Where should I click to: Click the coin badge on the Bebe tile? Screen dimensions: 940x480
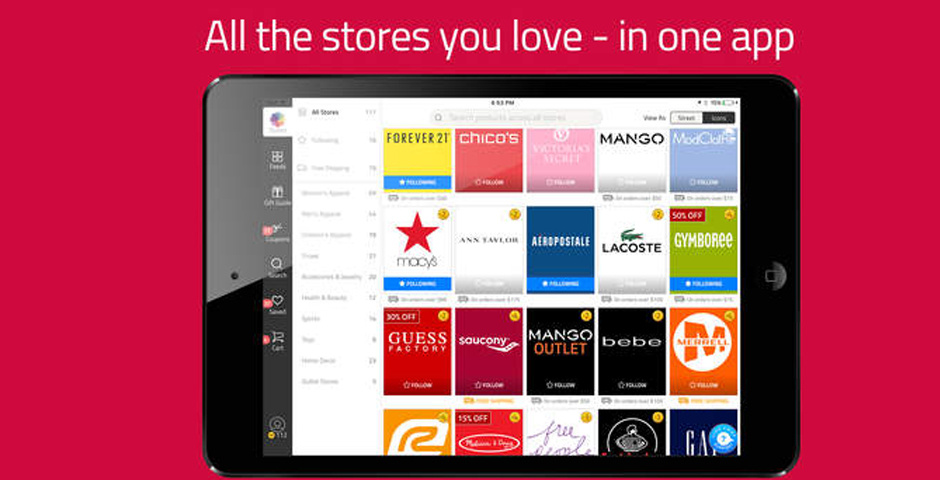tap(658, 316)
